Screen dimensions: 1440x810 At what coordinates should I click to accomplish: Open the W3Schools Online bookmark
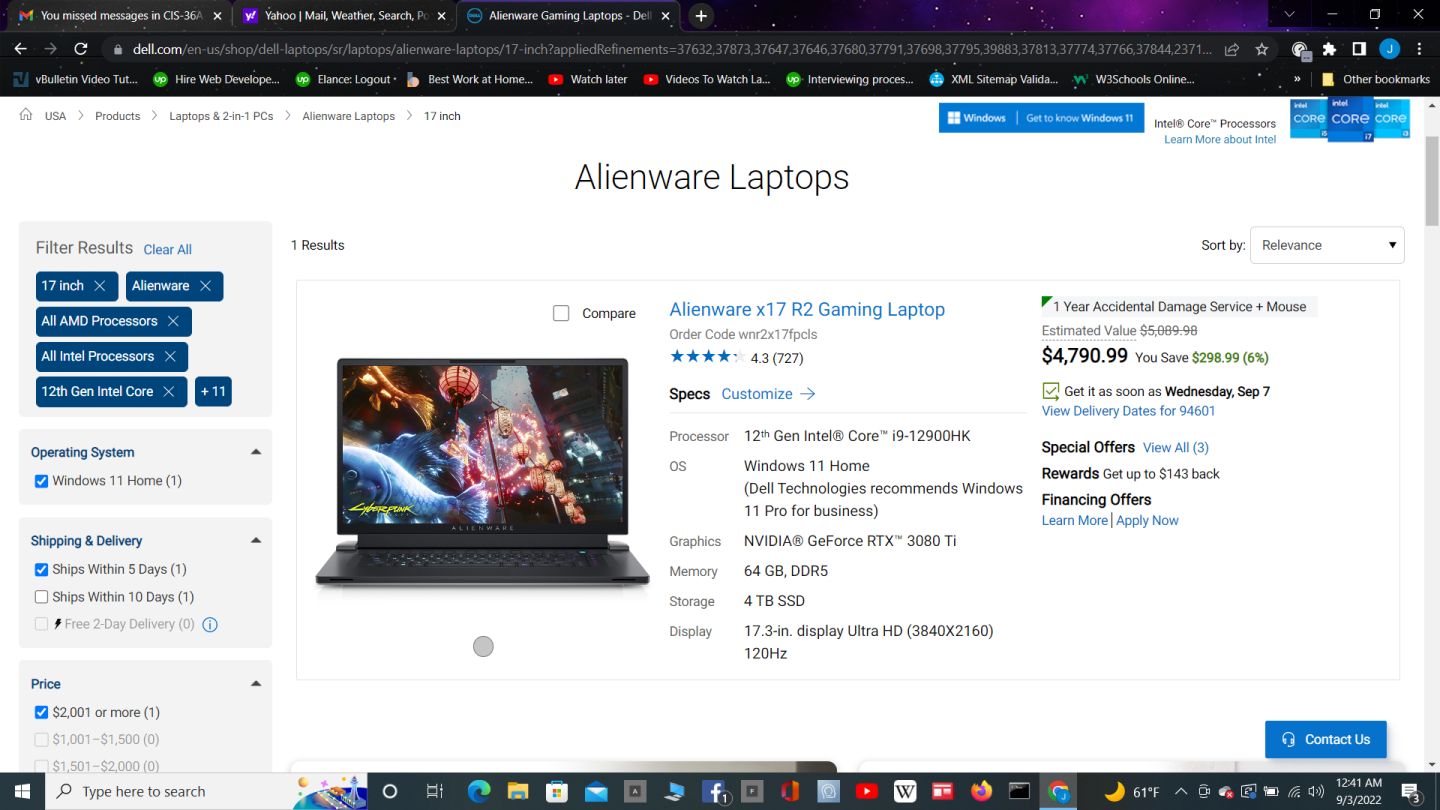1133,79
